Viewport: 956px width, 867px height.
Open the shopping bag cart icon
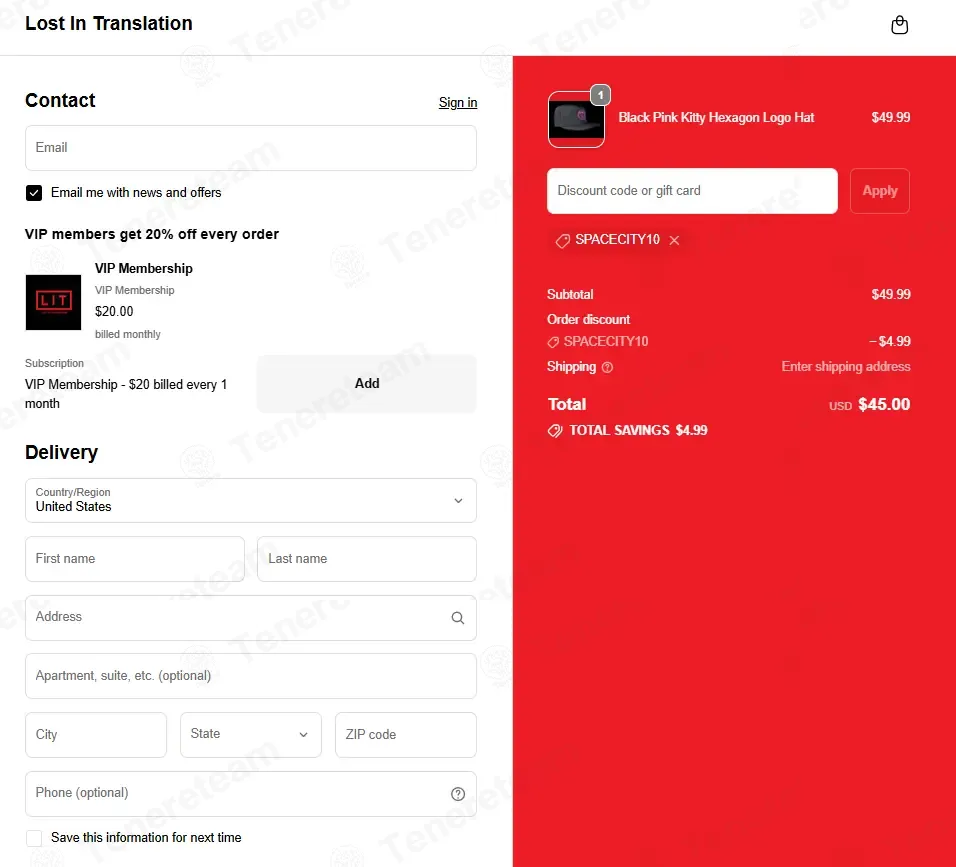coord(899,25)
